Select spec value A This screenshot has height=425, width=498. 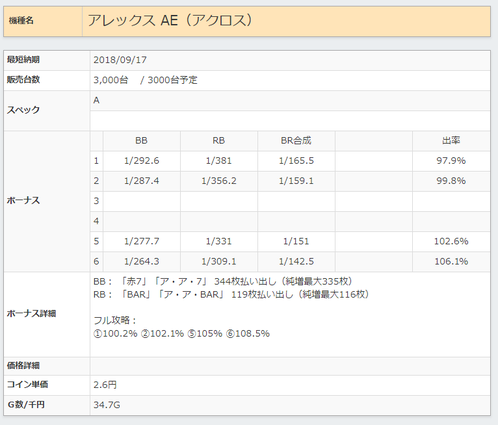[96, 100]
